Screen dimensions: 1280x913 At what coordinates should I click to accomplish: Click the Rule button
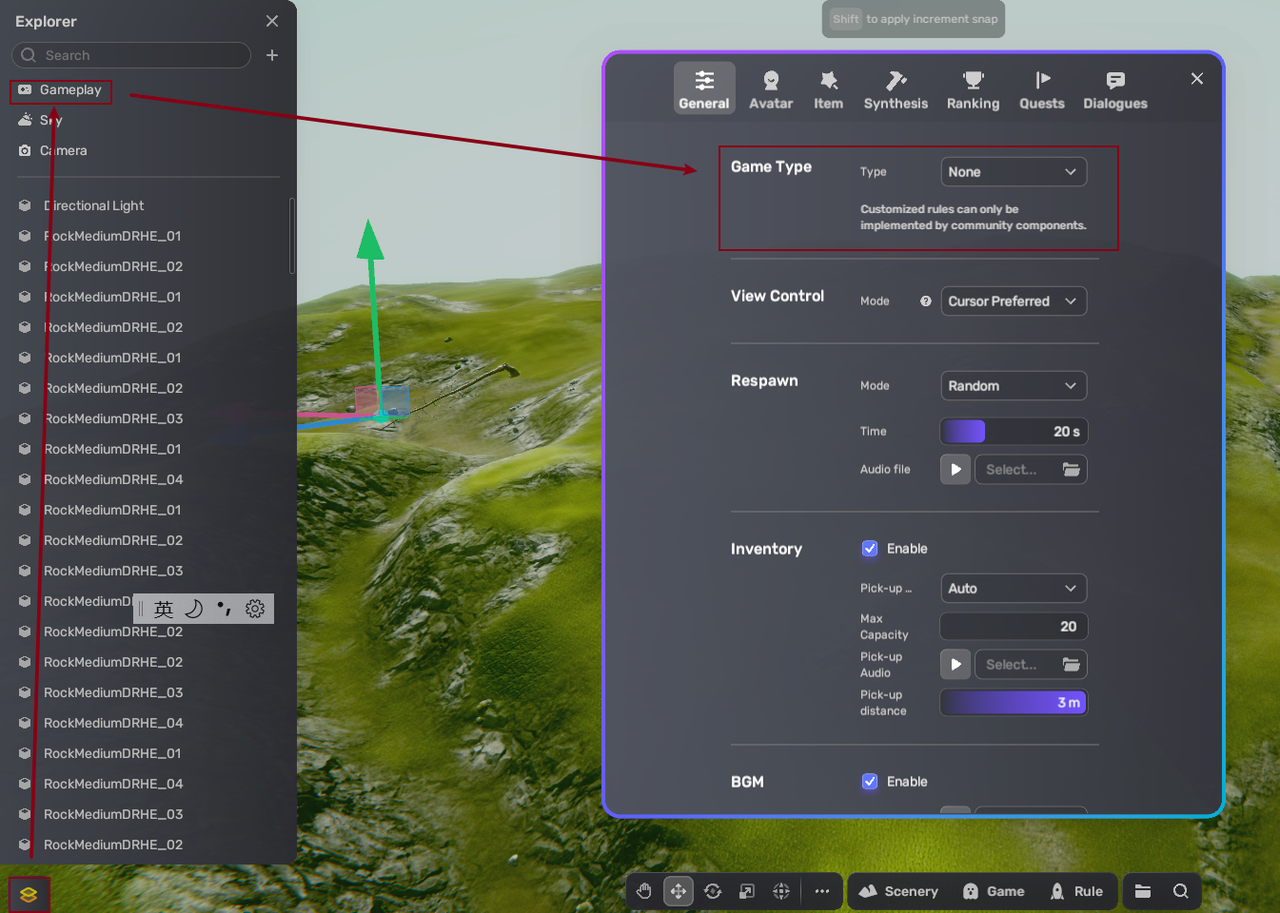pyautogui.click(x=1077, y=891)
